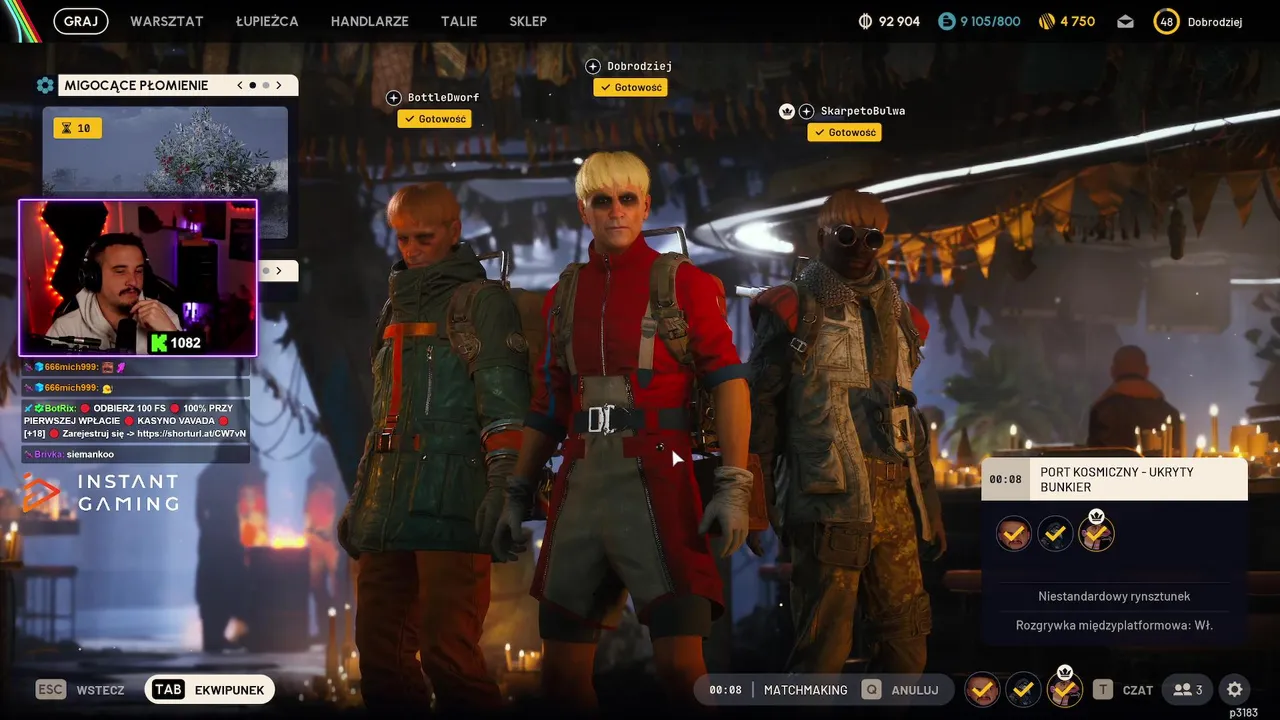This screenshot has height=720, width=1280.
Task: Click crowned ready check icon in map panel
Action: click(1096, 532)
